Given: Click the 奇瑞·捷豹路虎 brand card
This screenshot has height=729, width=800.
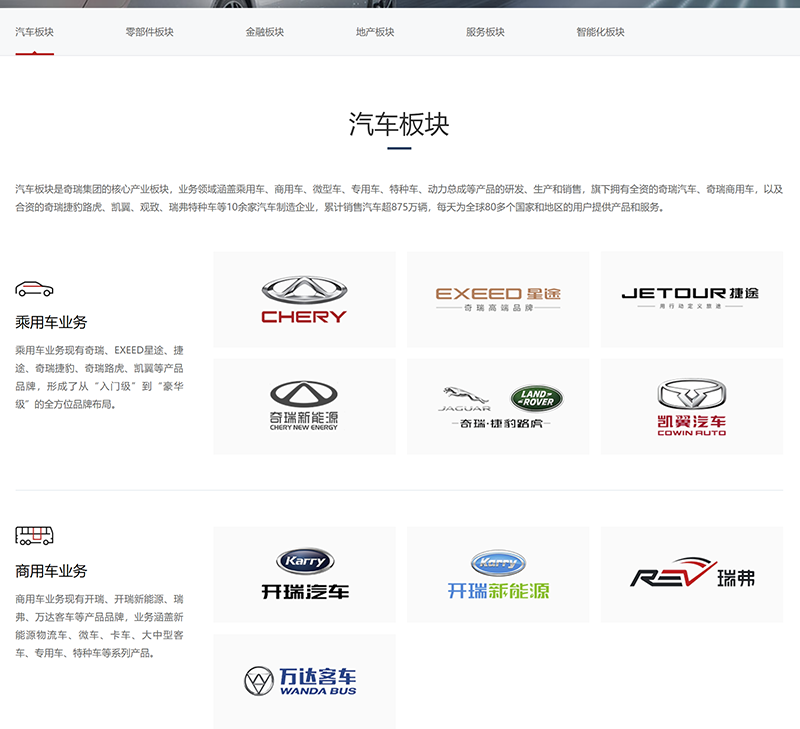Looking at the screenshot, I should (498, 407).
